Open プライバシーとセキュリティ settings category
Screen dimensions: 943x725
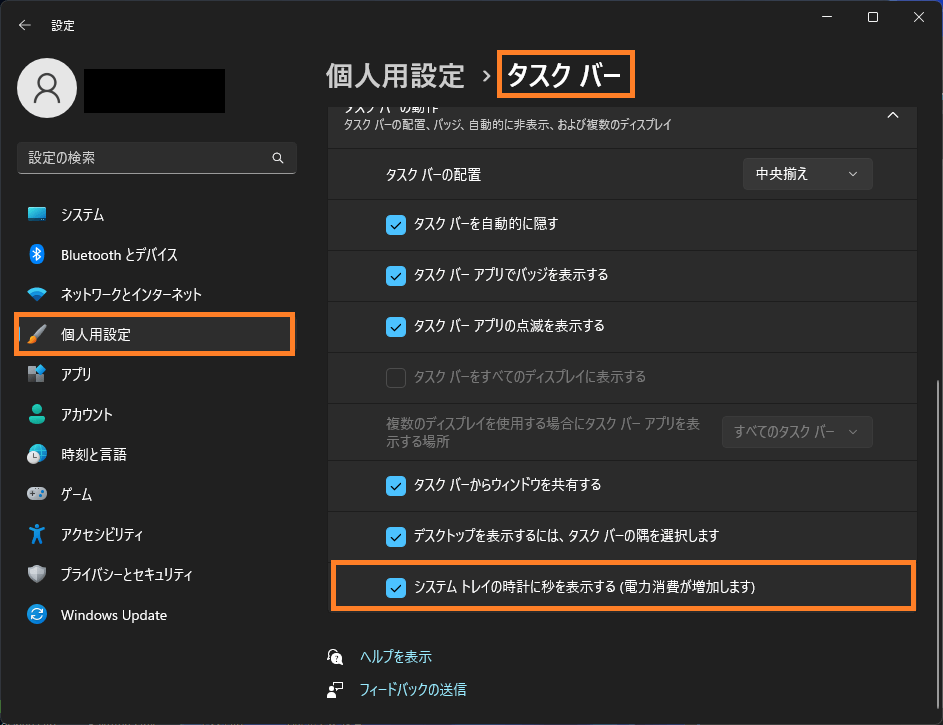[x=155, y=574]
